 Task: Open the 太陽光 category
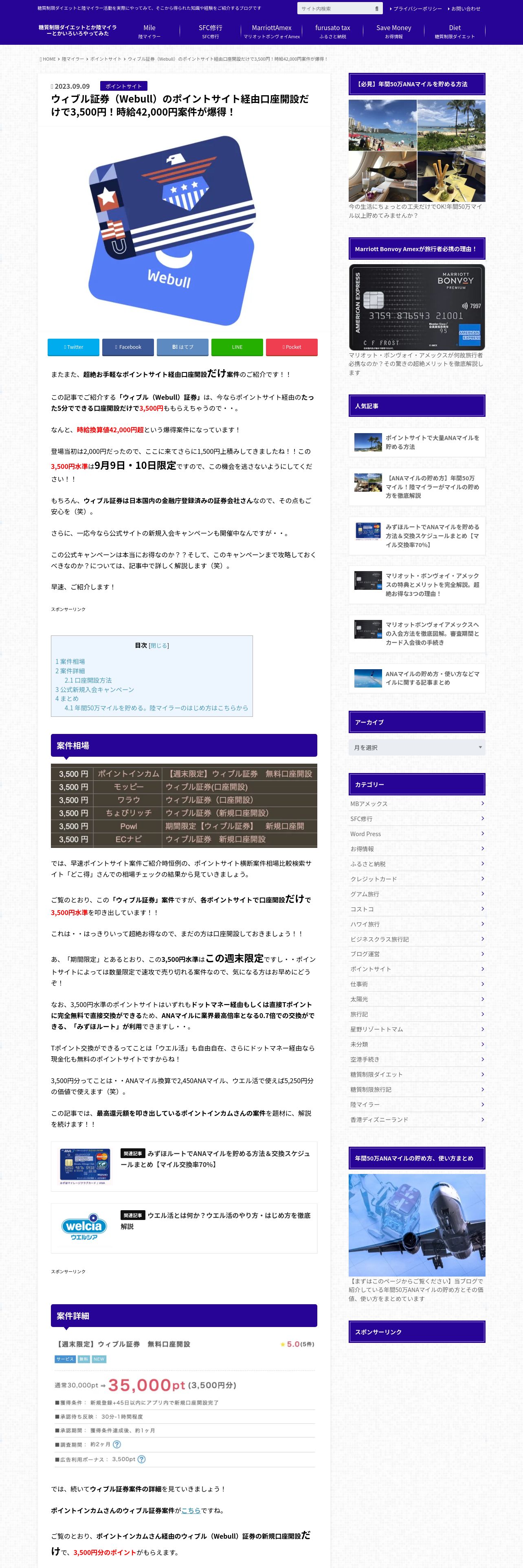(x=416, y=999)
